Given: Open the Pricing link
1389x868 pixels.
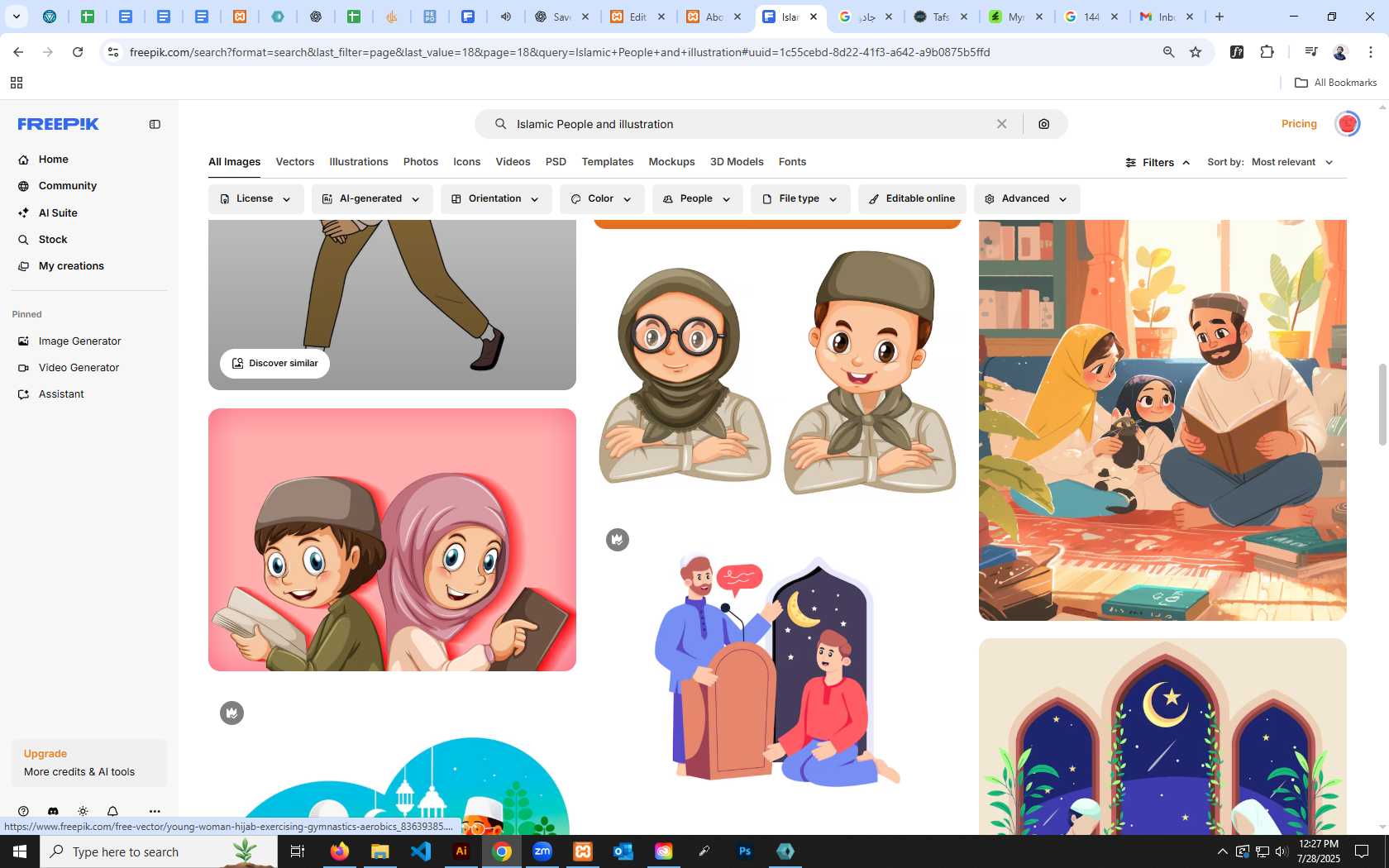Looking at the screenshot, I should tap(1299, 124).
